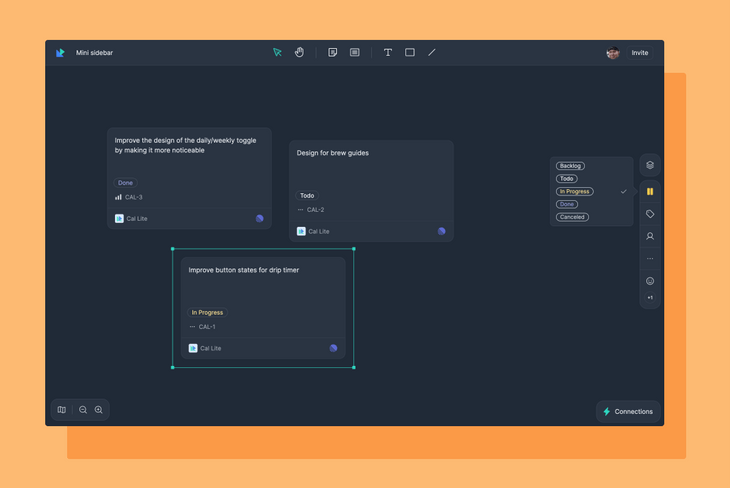This screenshot has height=488, width=730.
Task: Click Cal Lite project icon on CAL-3 card
Action: coord(119,218)
